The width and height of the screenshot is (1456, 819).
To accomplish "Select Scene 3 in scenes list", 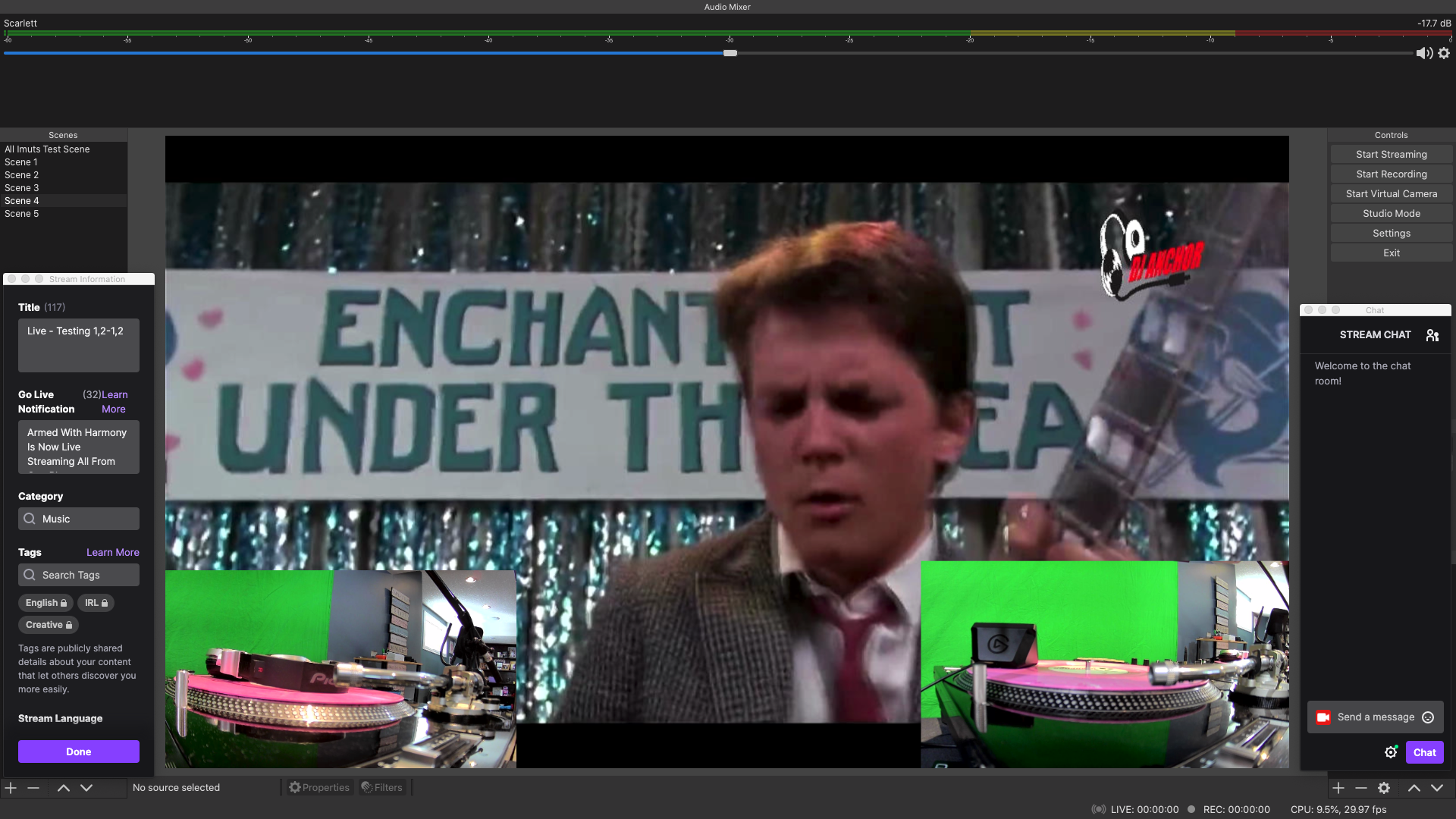I will [64, 188].
